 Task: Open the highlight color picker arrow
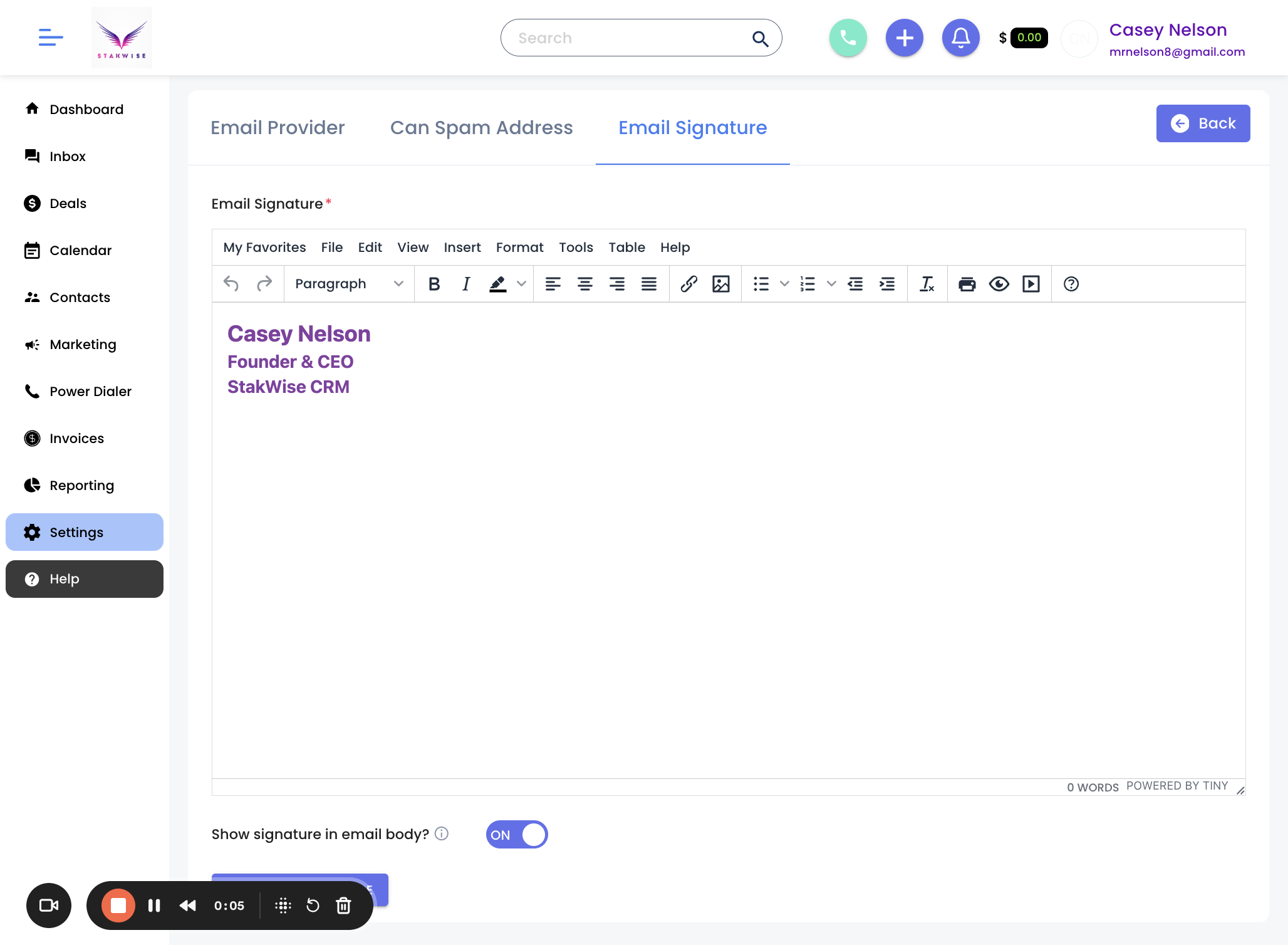pyautogui.click(x=521, y=284)
